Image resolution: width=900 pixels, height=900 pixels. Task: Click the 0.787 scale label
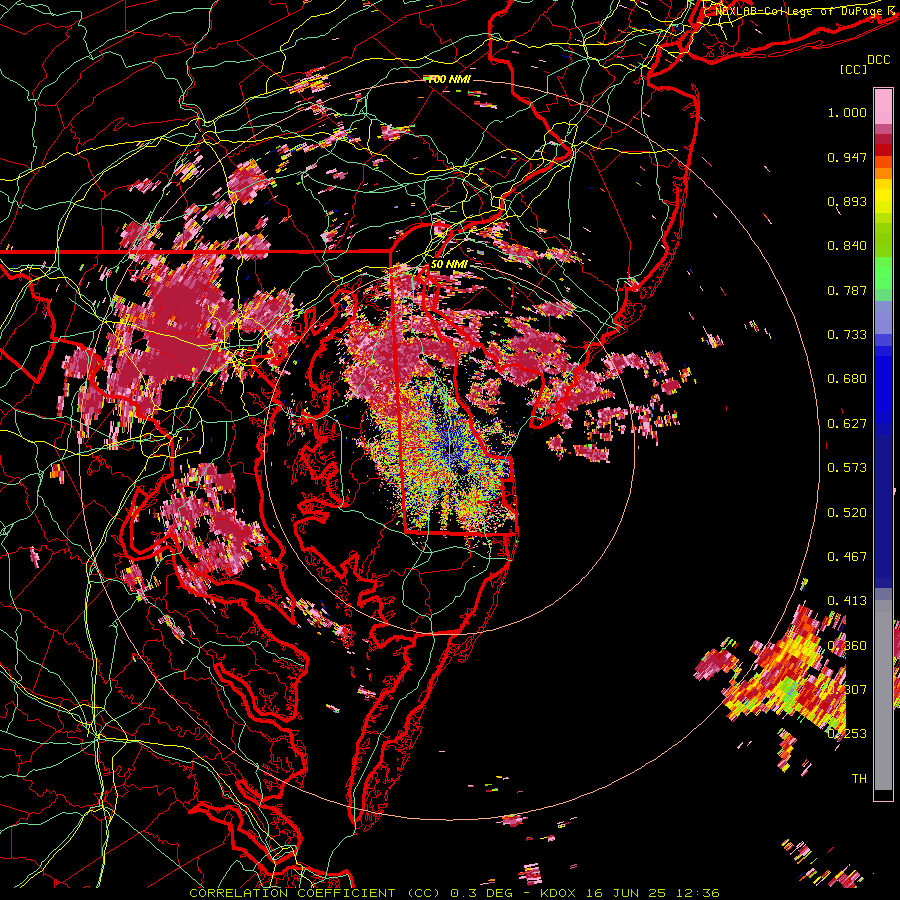pos(847,290)
